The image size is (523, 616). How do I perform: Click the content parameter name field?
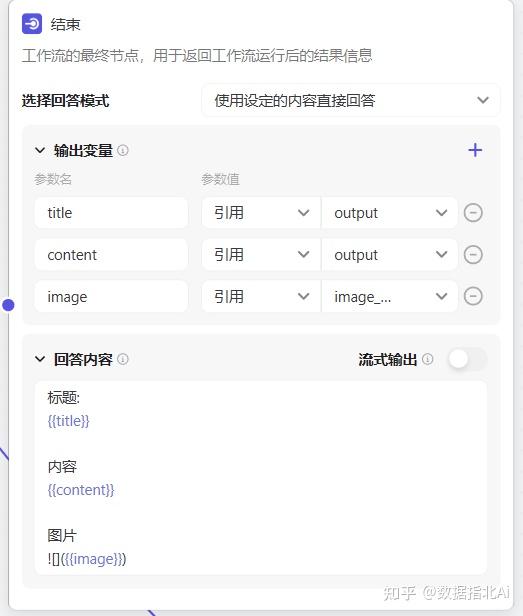[111, 255]
